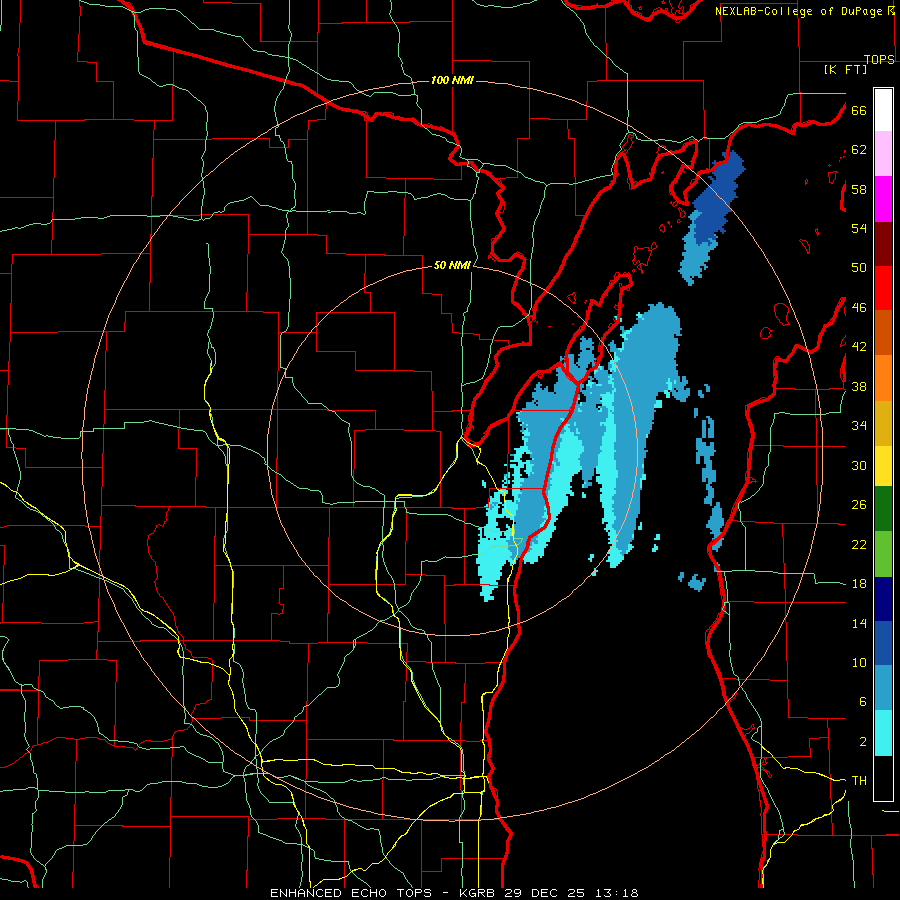Screen dimensions: 900x900
Task: Click the navy 22 kft legend swatch
Action: tap(883, 599)
